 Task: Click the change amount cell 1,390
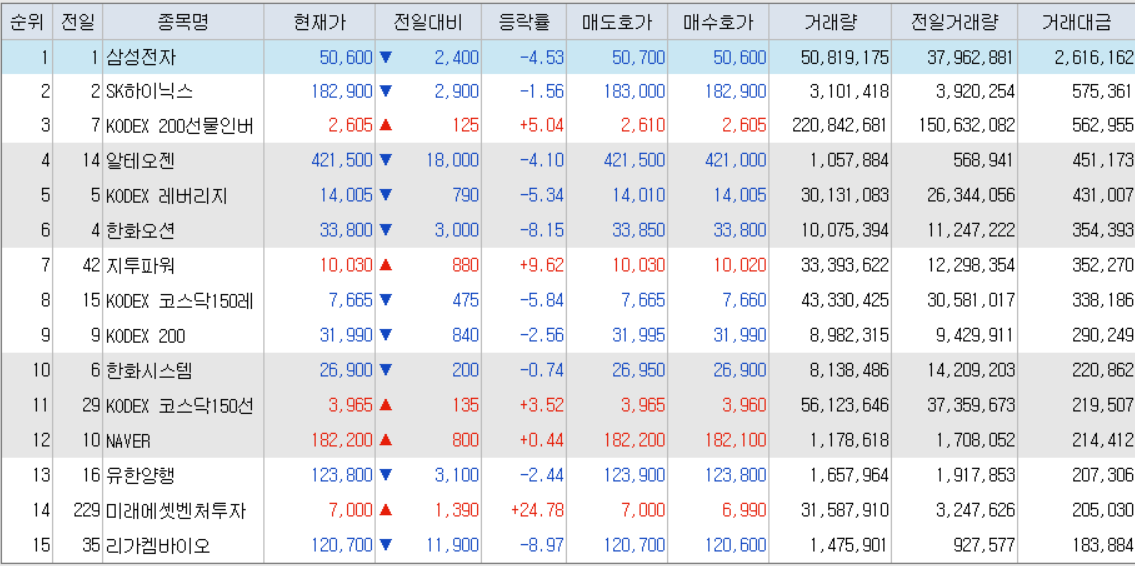point(457,510)
